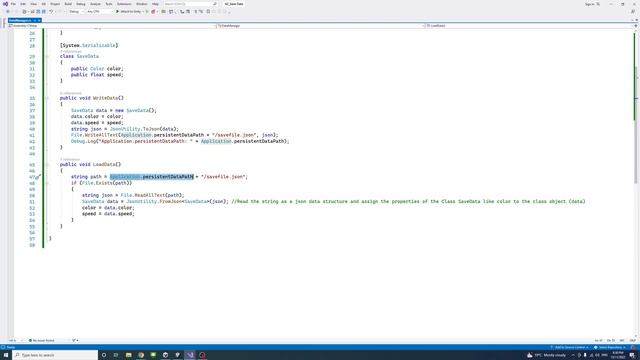
Task: Close the DataManager.cs tab
Action: (x=39, y=20)
